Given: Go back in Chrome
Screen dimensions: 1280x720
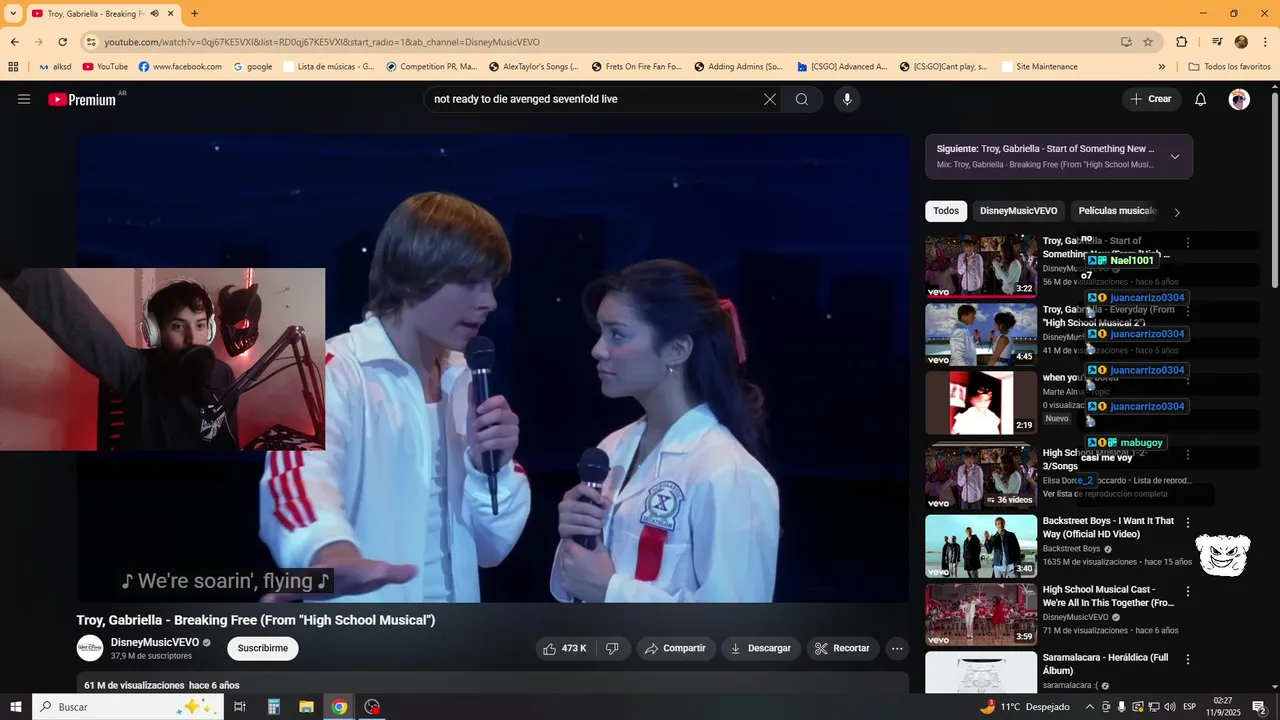Looking at the screenshot, I should click(15, 42).
